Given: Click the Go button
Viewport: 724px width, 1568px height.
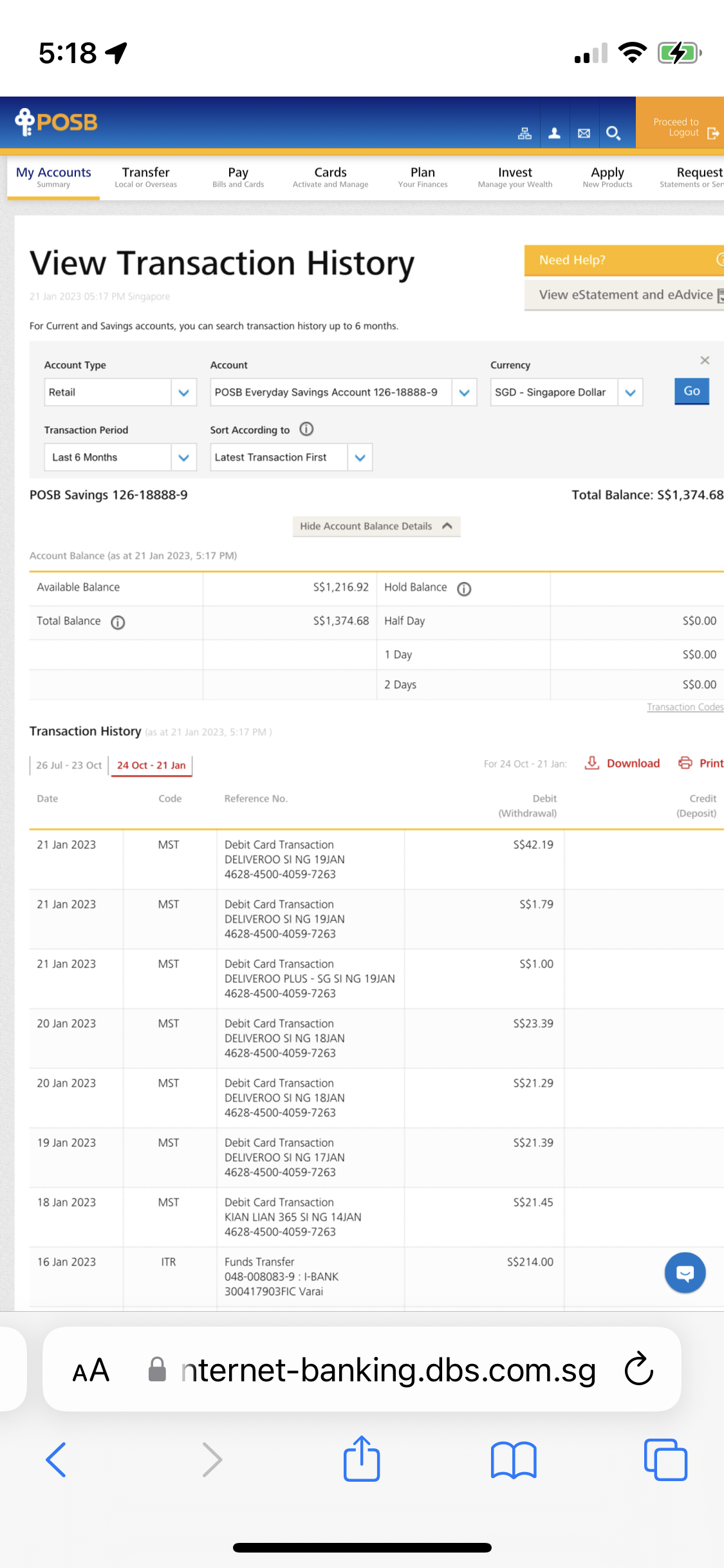Looking at the screenshot, I should 692,391.
